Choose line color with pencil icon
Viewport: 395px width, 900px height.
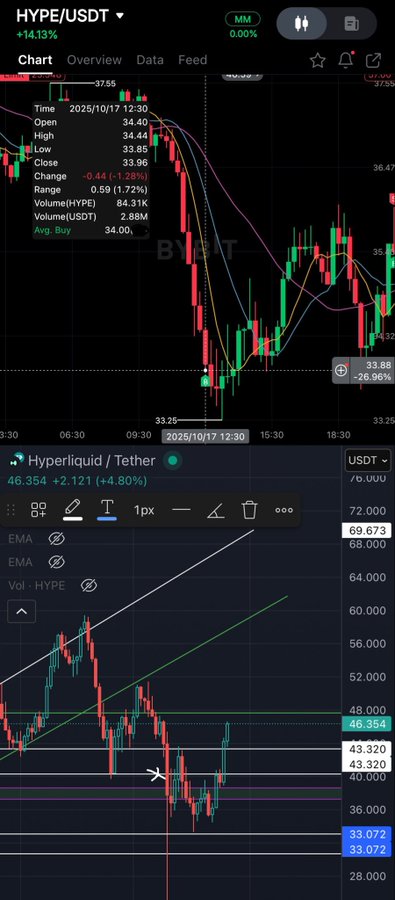72,509
